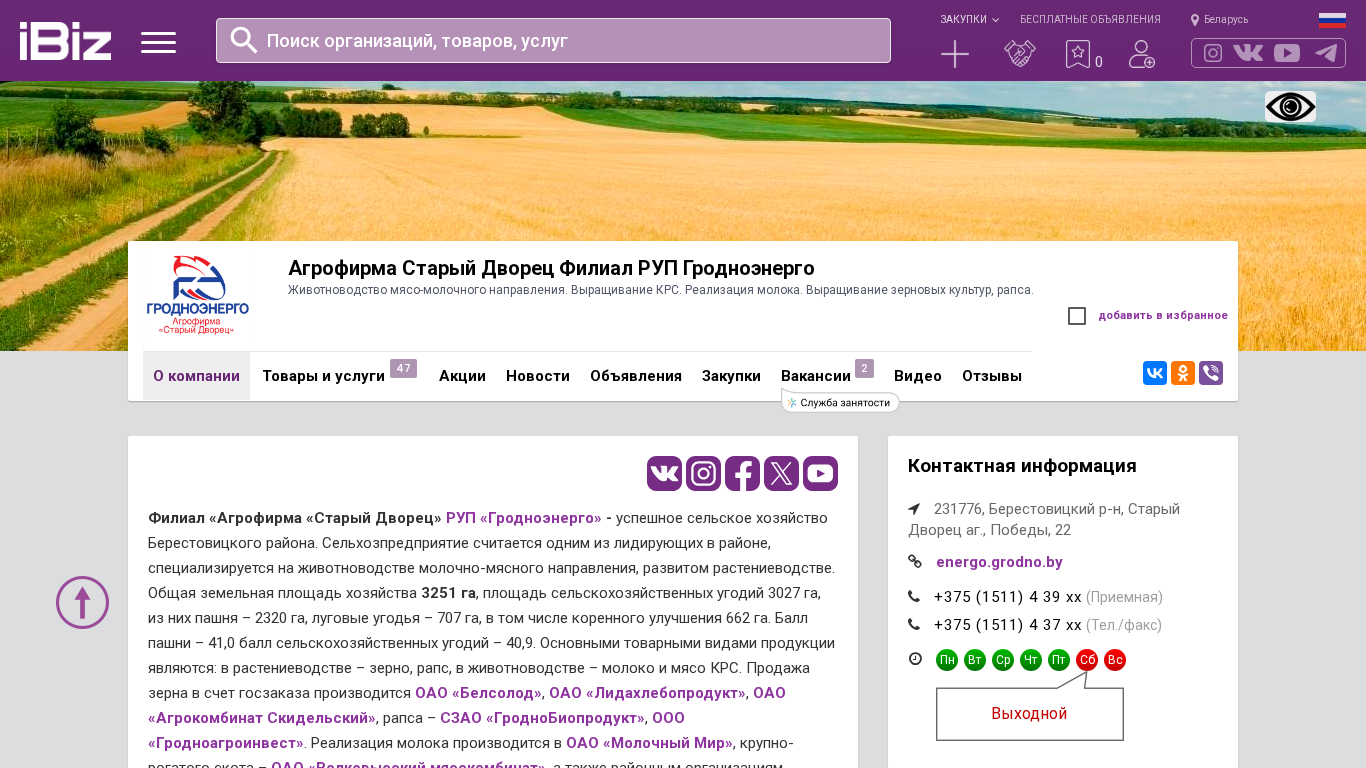The image size is (1366, 768).
Task: Open the header VK icon
Action: click(1248, 53)
